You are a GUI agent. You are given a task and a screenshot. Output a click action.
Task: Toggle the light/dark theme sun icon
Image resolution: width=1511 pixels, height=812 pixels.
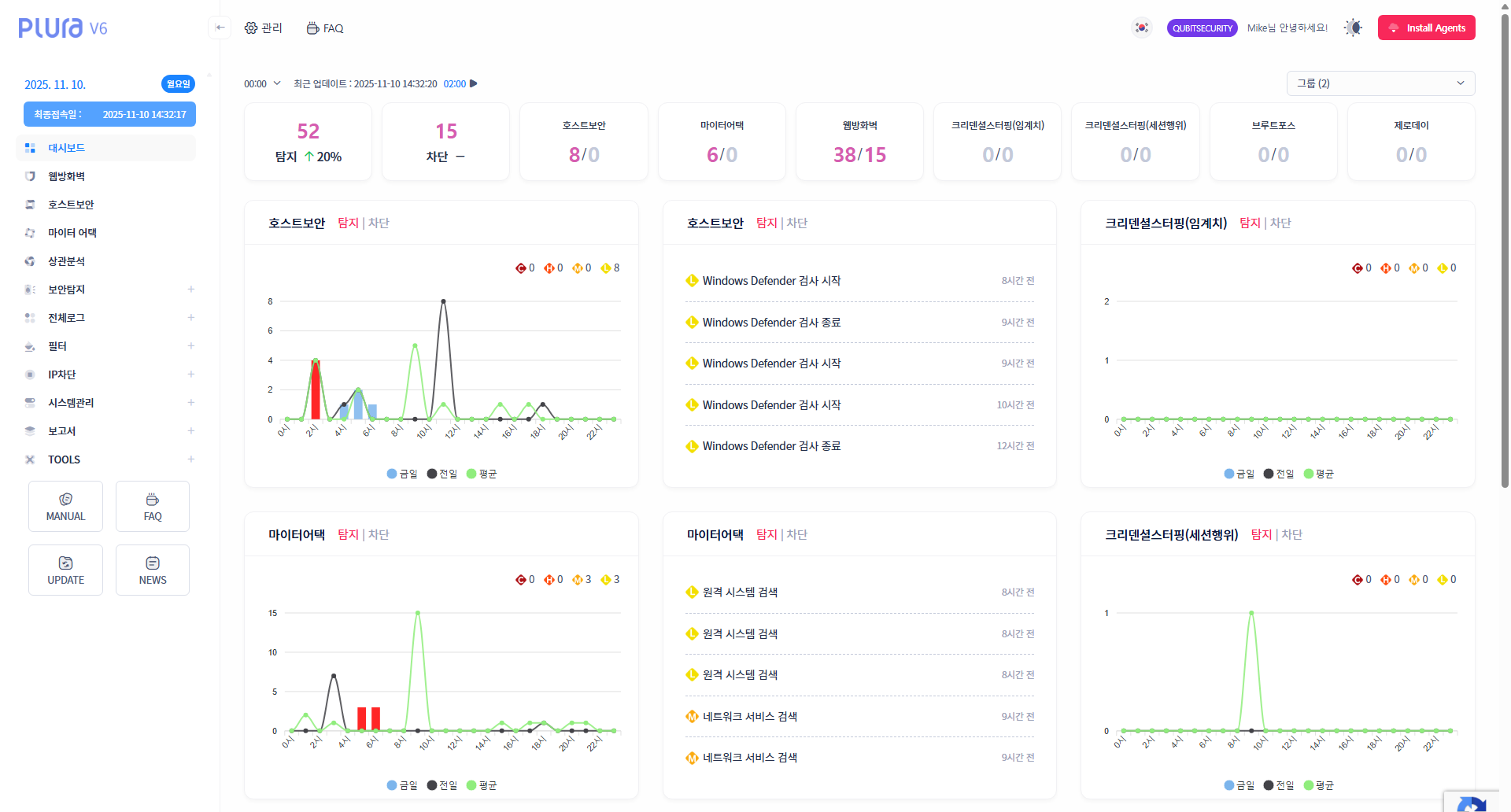pos(1353,28)
